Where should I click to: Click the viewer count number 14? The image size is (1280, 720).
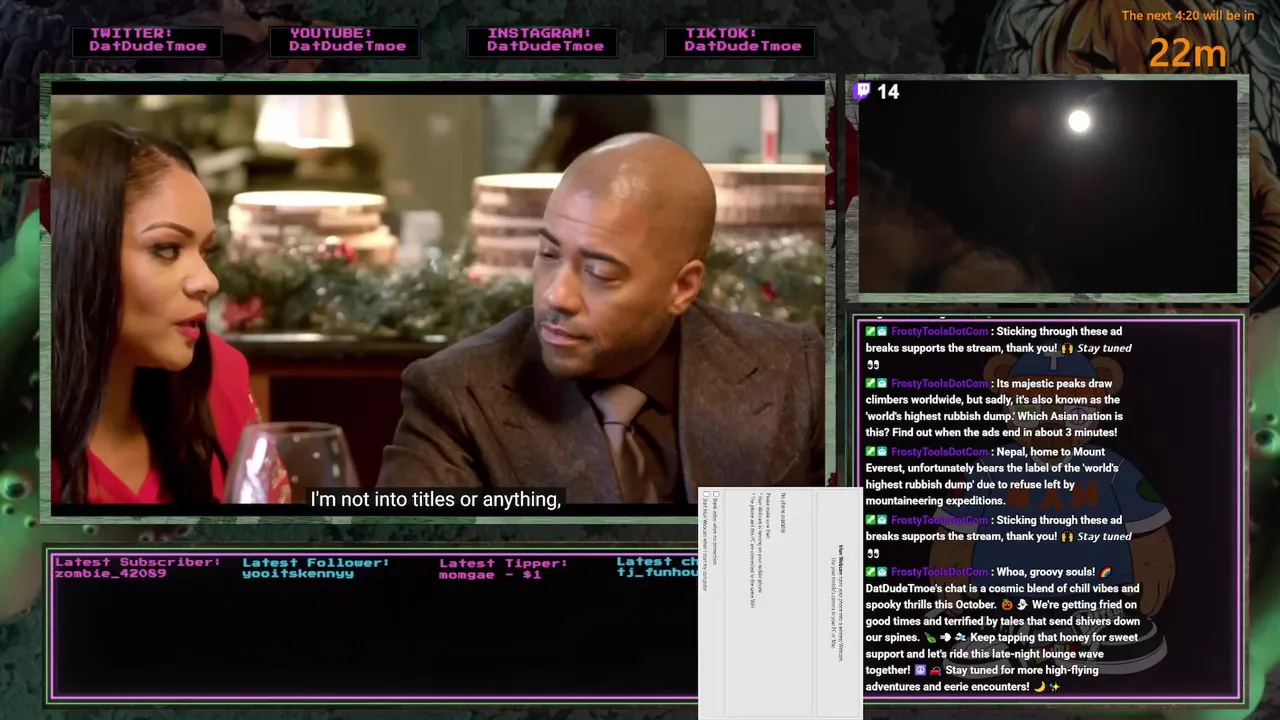coord(888,92)
